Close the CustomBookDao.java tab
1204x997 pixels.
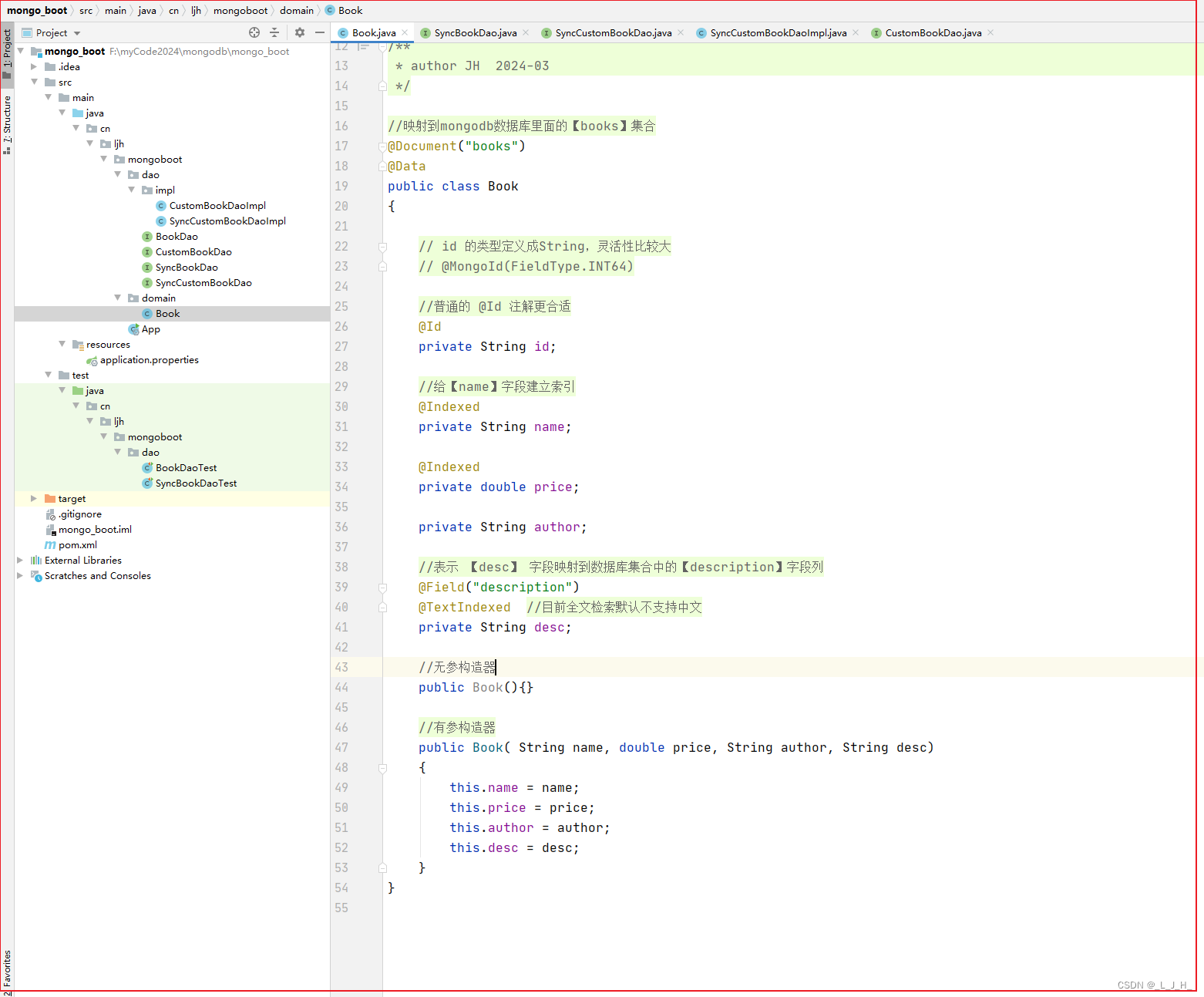(x=990, y=32)
